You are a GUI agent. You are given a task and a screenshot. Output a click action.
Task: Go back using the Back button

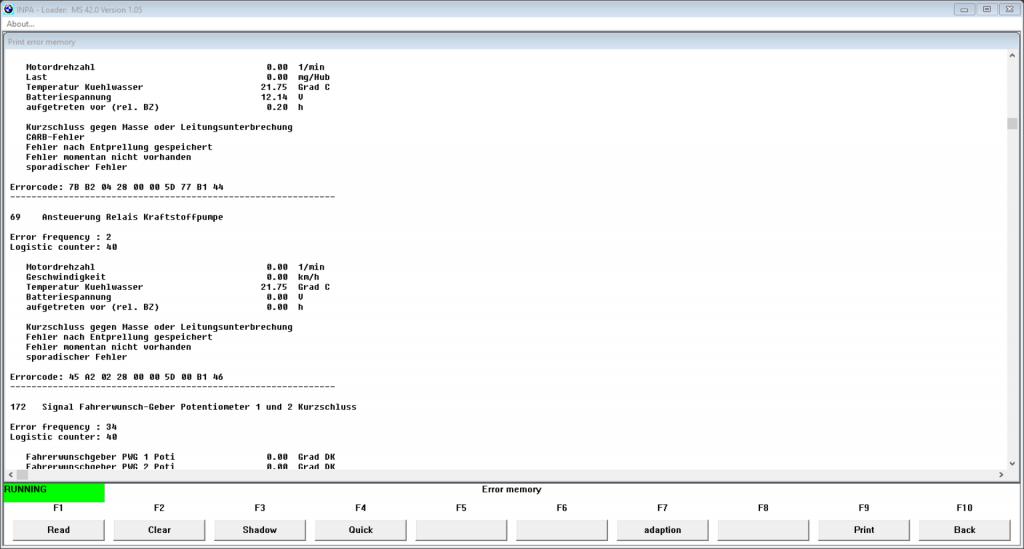click(964, 530)
